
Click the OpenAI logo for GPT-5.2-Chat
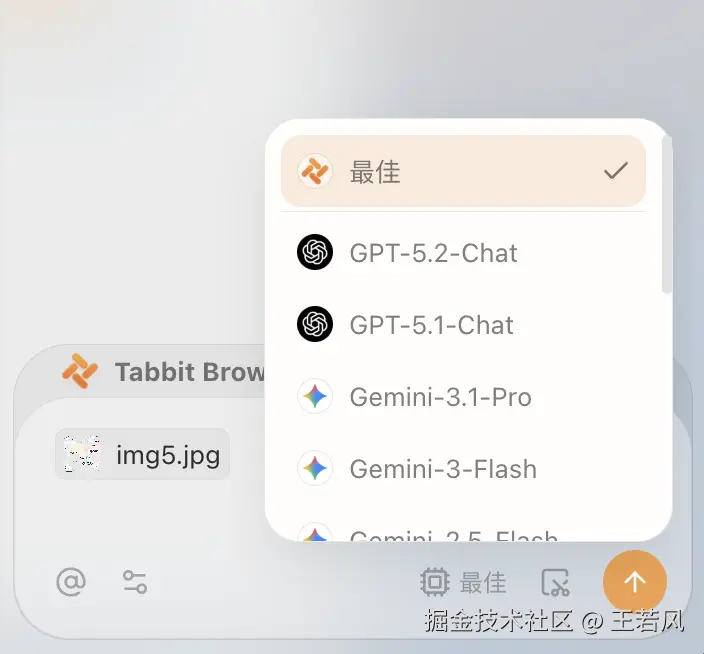(x=315, y=252)
